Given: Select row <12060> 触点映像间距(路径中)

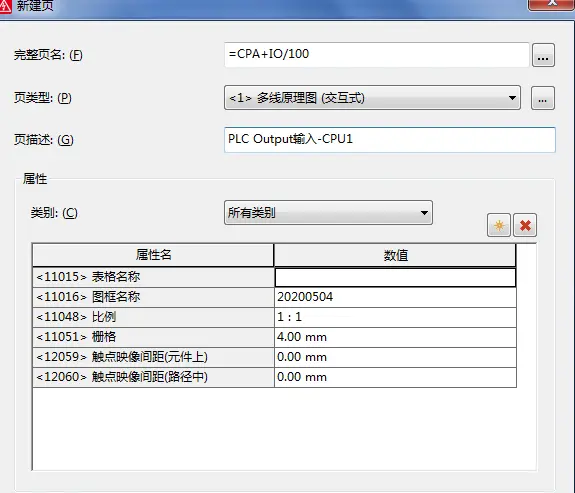Looking at the screenshot, I should (x=153, y=377).
